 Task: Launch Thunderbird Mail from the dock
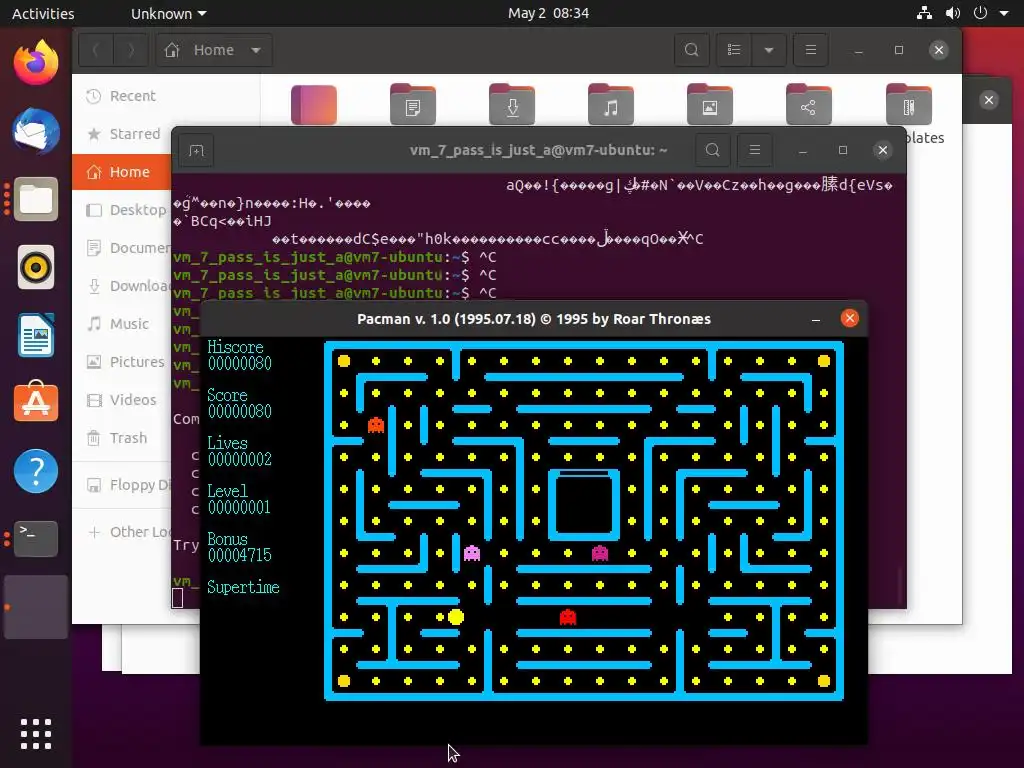tap(36, 131)
